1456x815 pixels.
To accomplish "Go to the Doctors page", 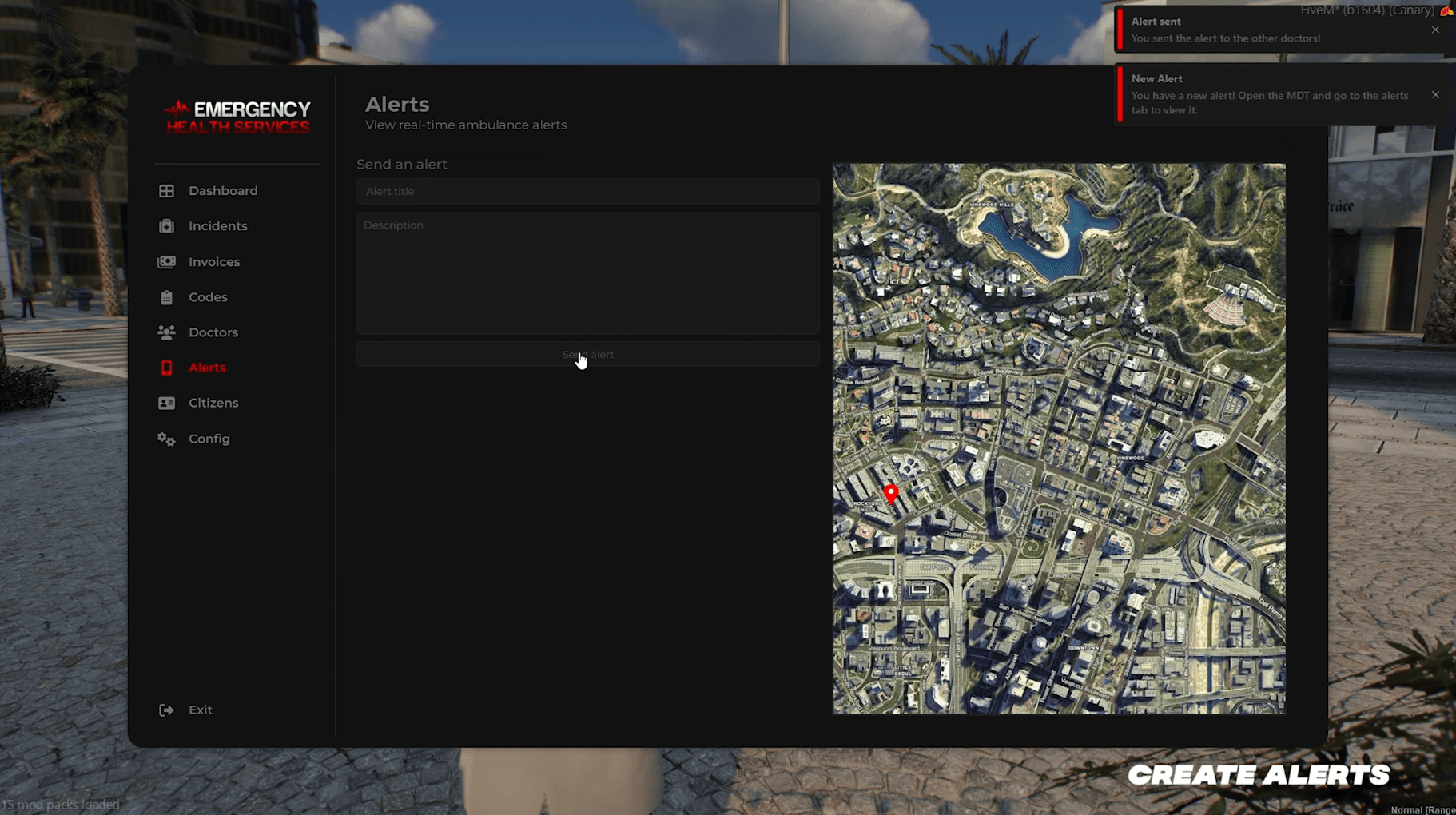I will click(x=213, y=332).
